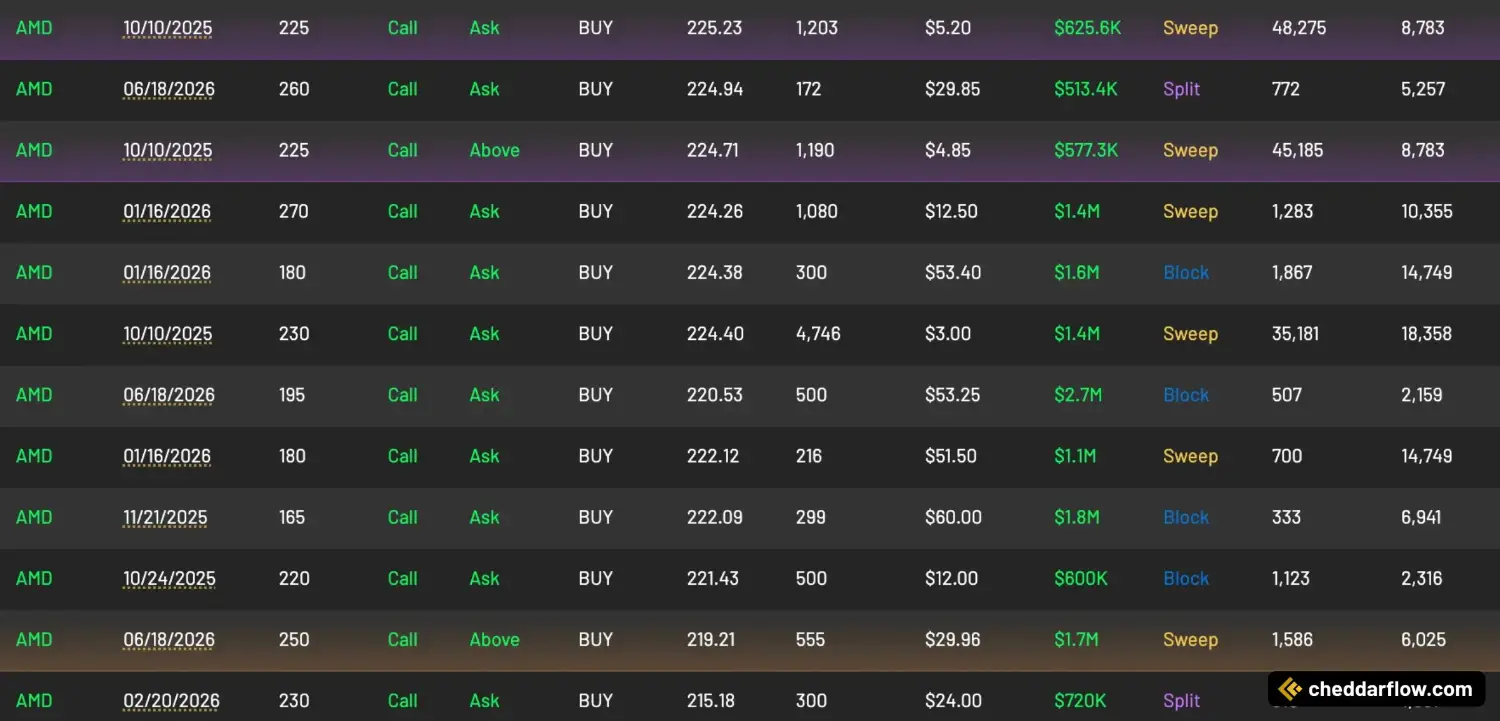Select the Split tag beside $513.4K
Image resolution: width=1500 pixels, height=721 pixels.
pyautogui.click(x=1181, y=89)
